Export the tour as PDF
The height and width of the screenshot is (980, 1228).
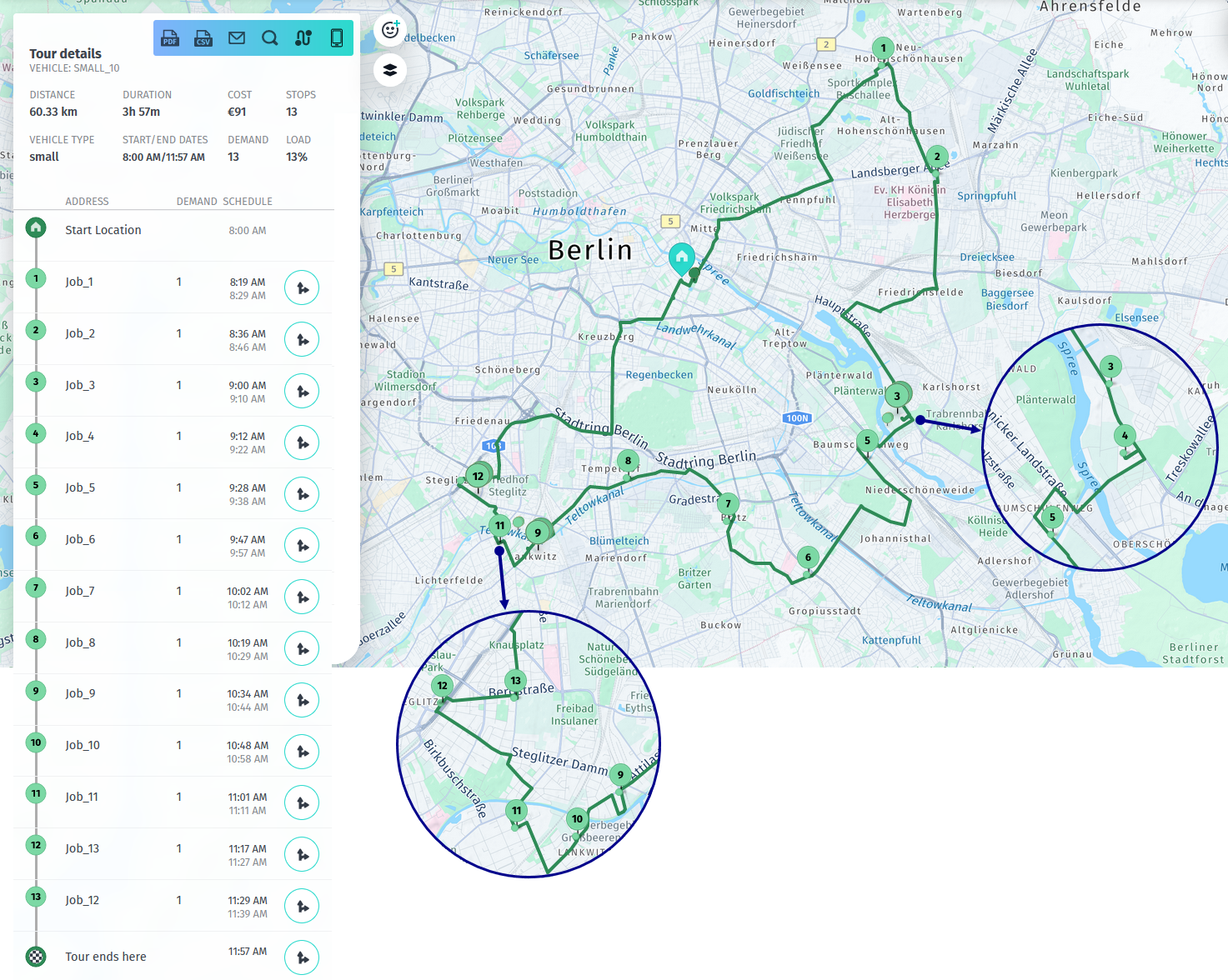click(x=170, y=38)
